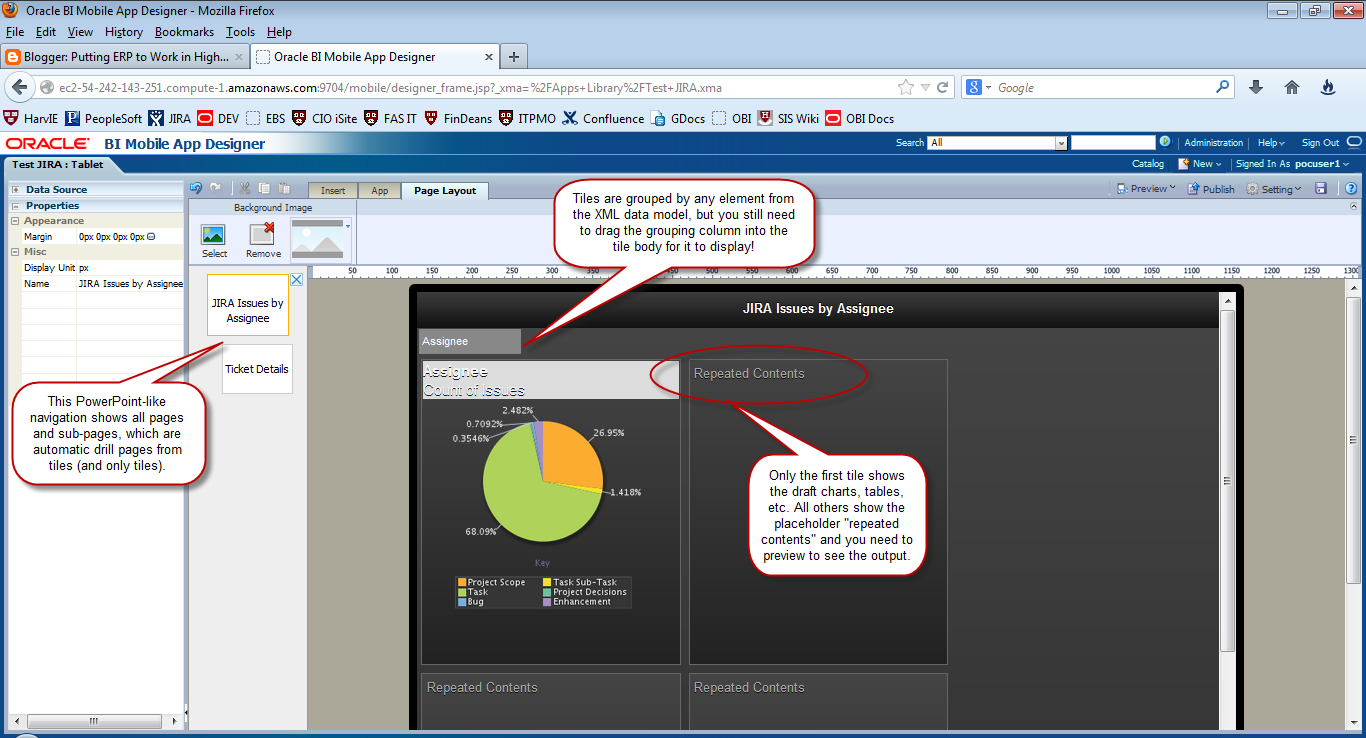Open the GDocs bookmark
The width and height of the screenshot is (1366, 738).
point(678,118)
